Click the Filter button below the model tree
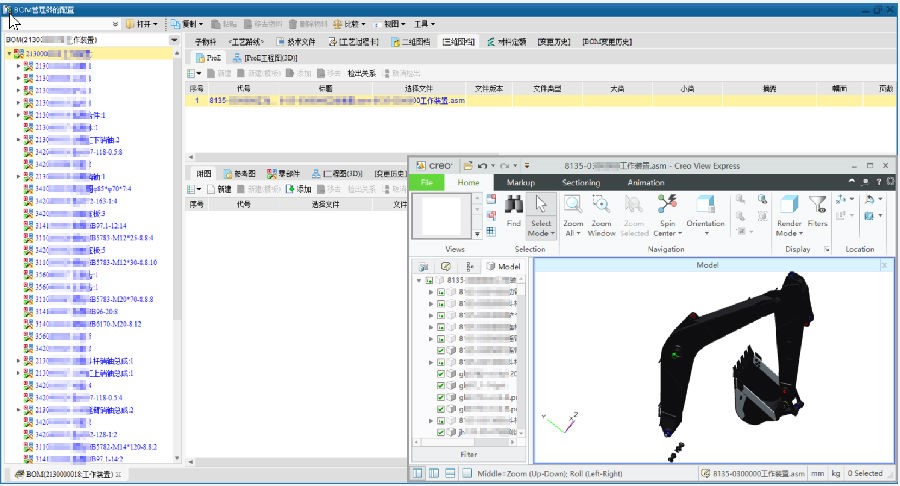Screen dimensions: 900x486 click(468, 454)
